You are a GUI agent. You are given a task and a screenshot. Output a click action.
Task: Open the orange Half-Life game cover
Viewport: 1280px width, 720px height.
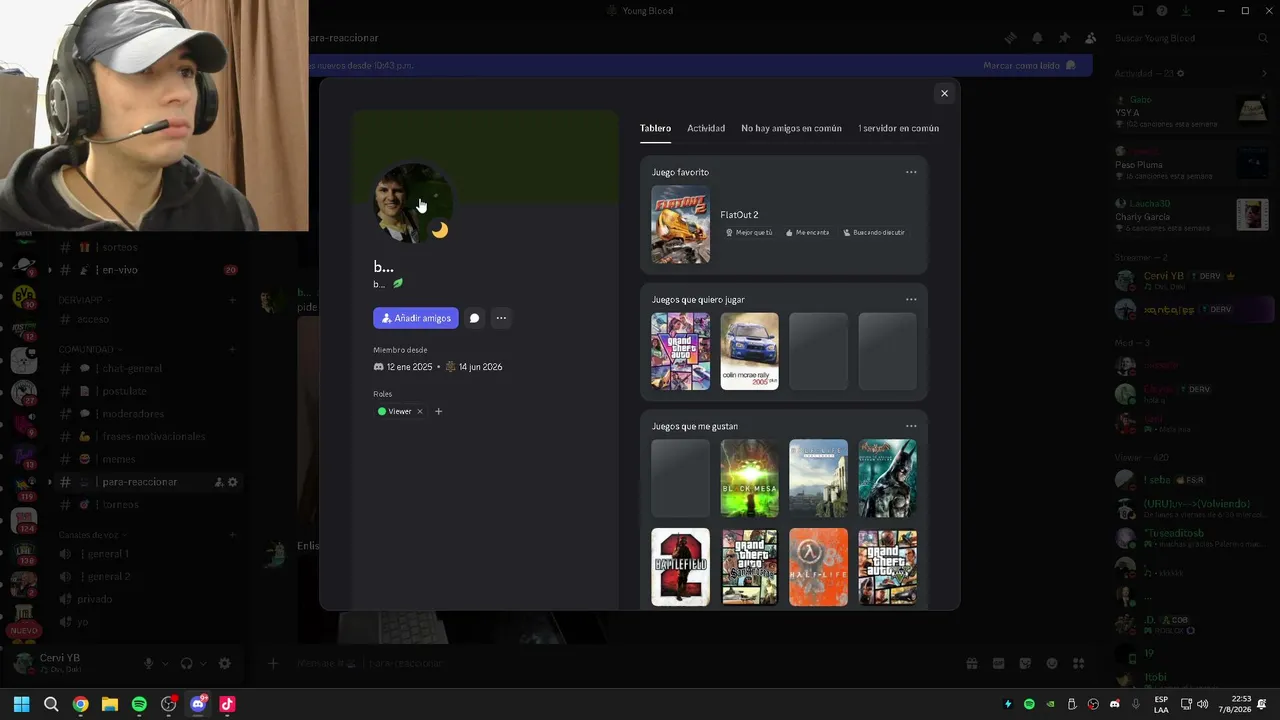[x=818, y=567]
